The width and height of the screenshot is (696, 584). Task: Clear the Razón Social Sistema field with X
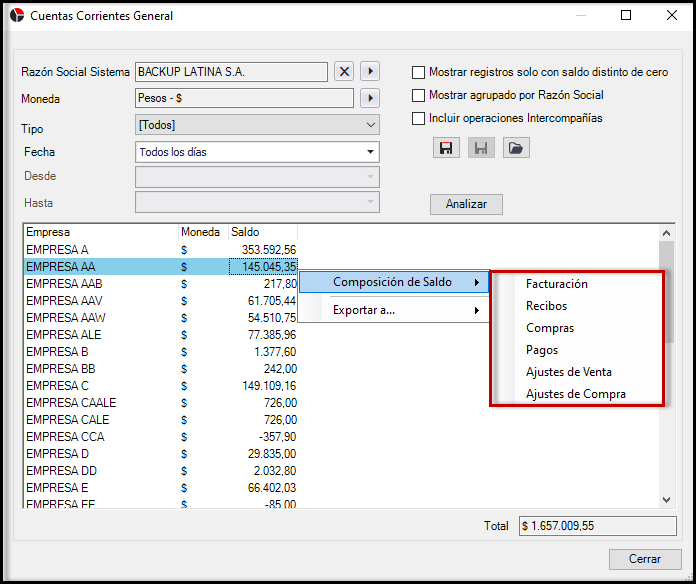point(344,71)
